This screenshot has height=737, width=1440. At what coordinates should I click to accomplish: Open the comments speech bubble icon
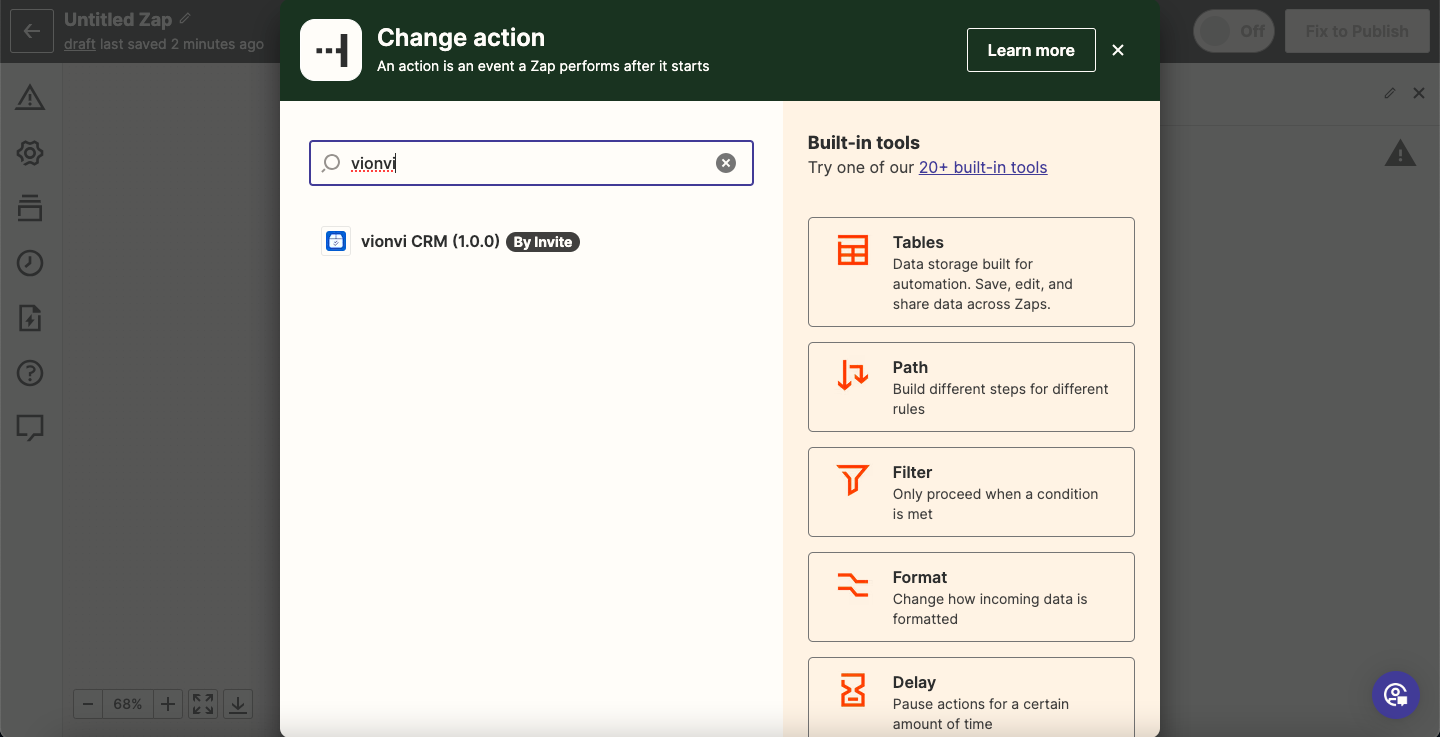30,428
